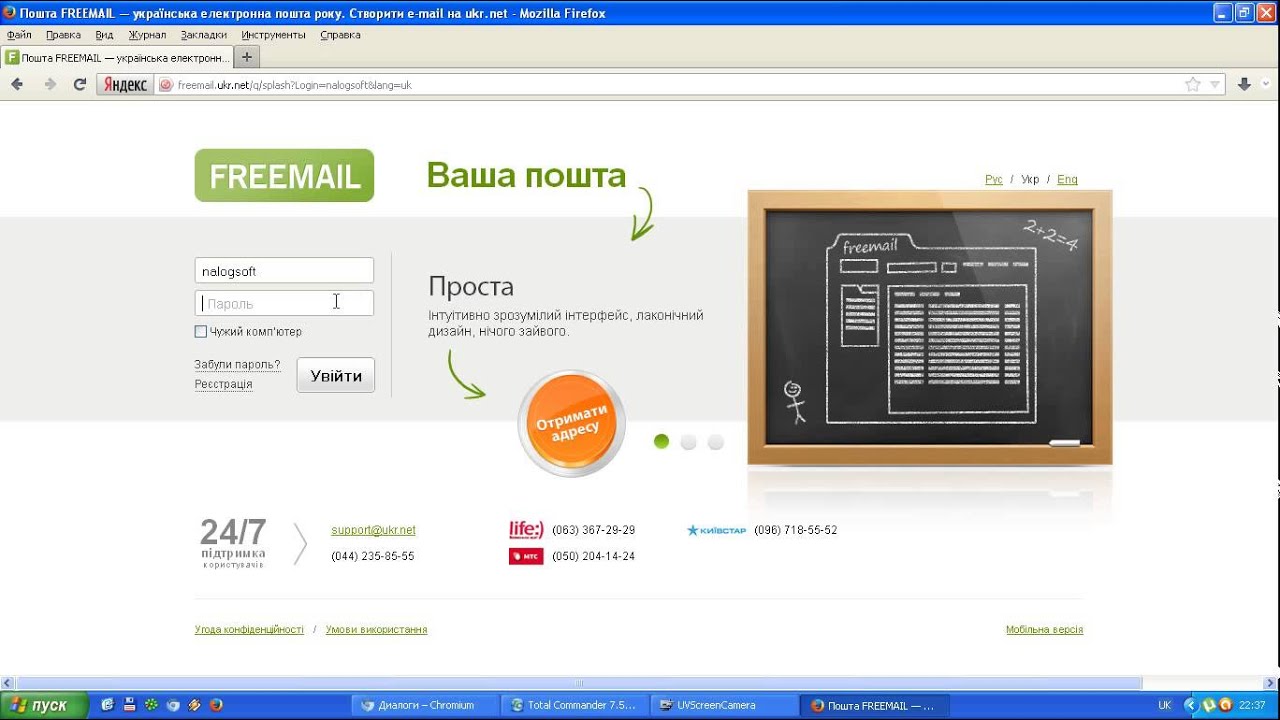Open the Файл menu
Image resolution: width=1280 pixels, height=720 pixels.
coord(19,35)
